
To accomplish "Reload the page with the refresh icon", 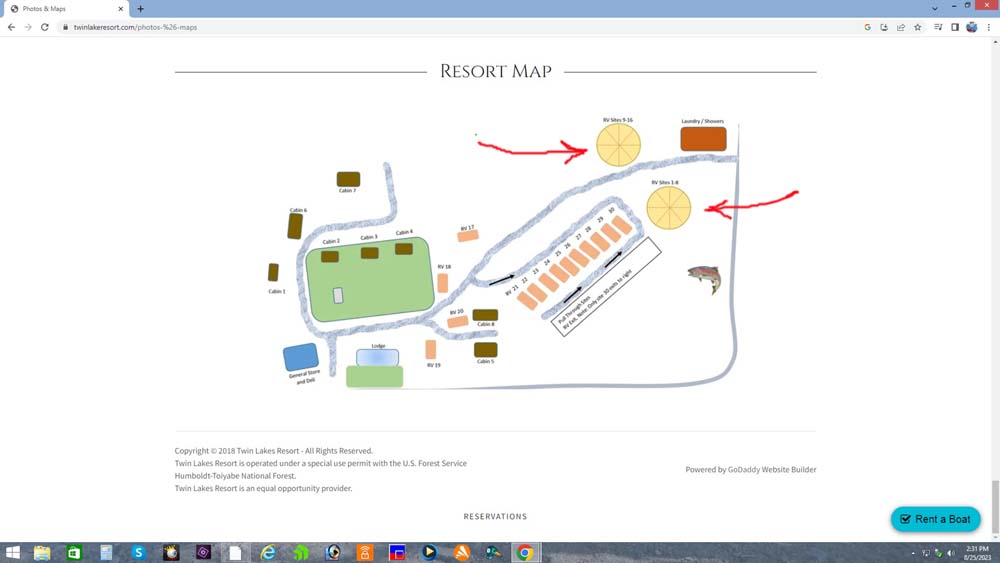I will (x=45, y=27).
